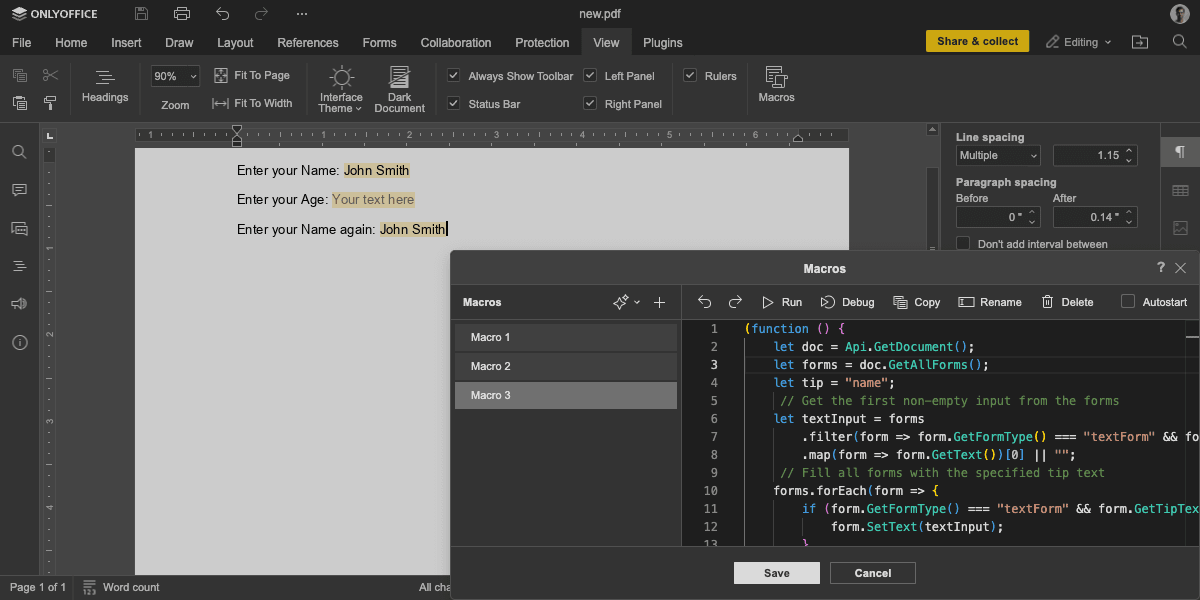This screenshot has width=1200, height=600.
Task: Switch to the Collaboration tab
Action: point(456,43)
